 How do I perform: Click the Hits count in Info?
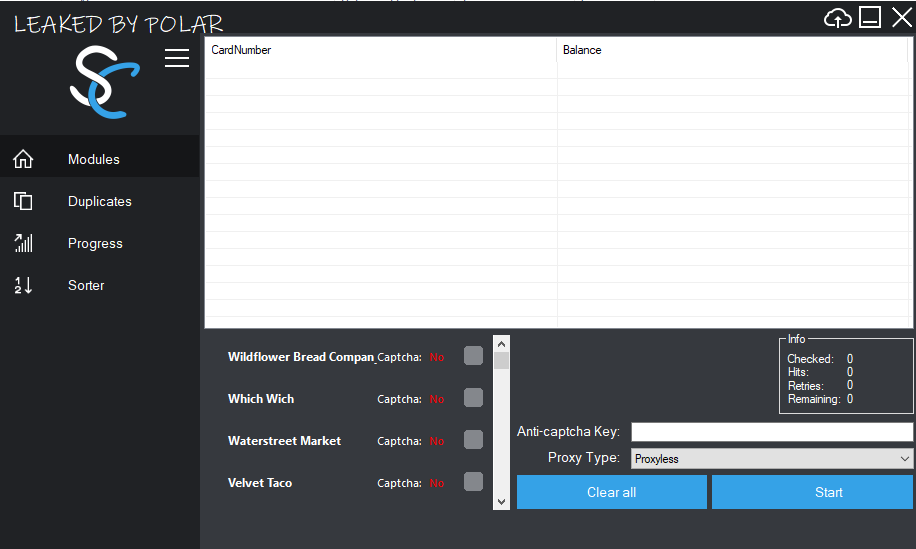[x=849, y=372]
